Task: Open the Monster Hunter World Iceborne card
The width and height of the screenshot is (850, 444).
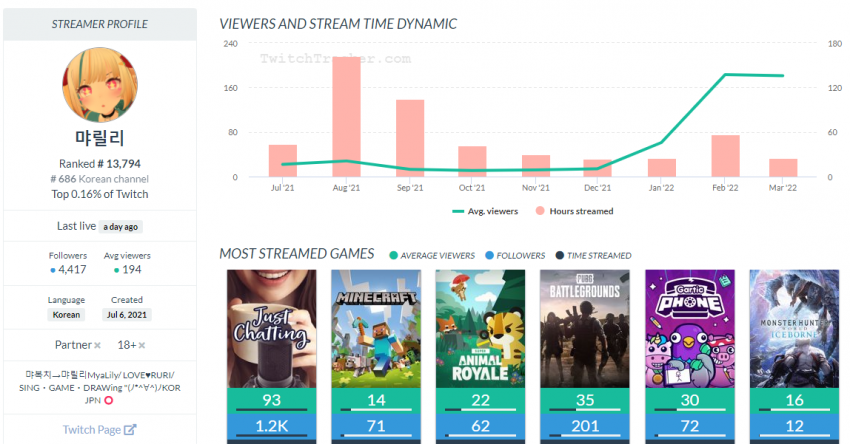Action: pos(794,329)
